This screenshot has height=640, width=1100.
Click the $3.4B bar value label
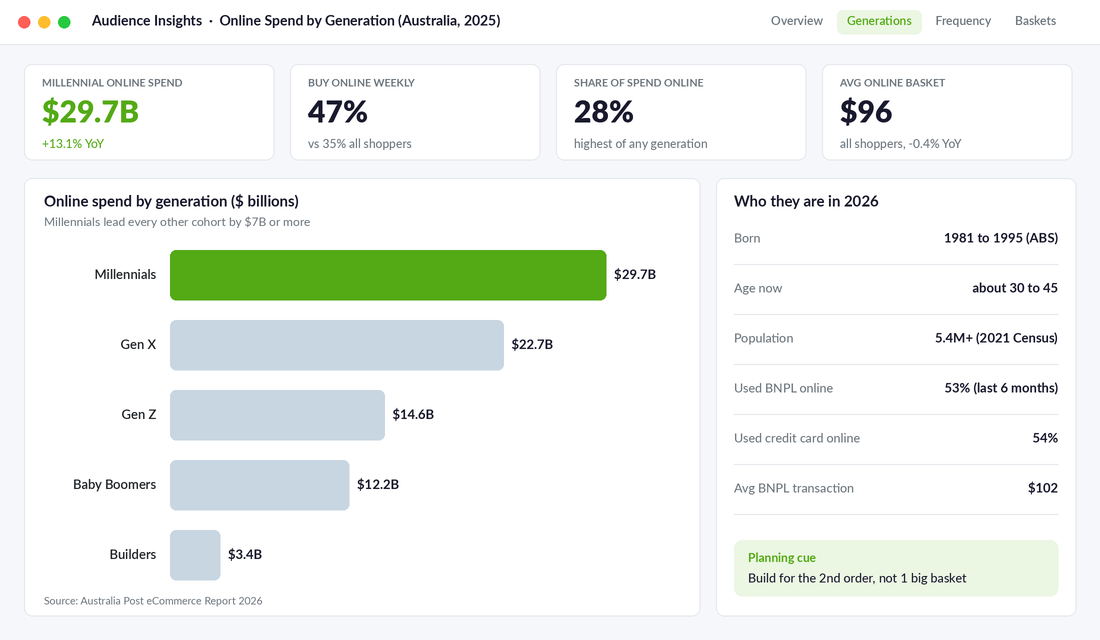click(245, 554)
